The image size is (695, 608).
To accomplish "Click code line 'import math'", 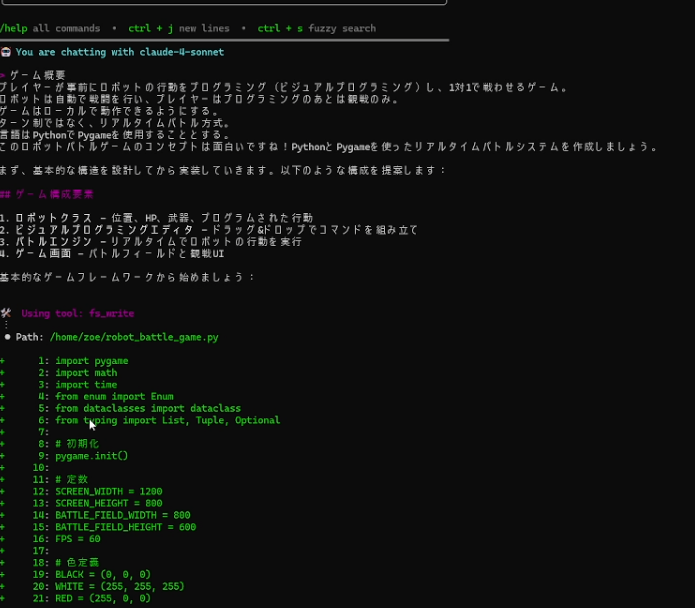I will click(x=86, y=373).
